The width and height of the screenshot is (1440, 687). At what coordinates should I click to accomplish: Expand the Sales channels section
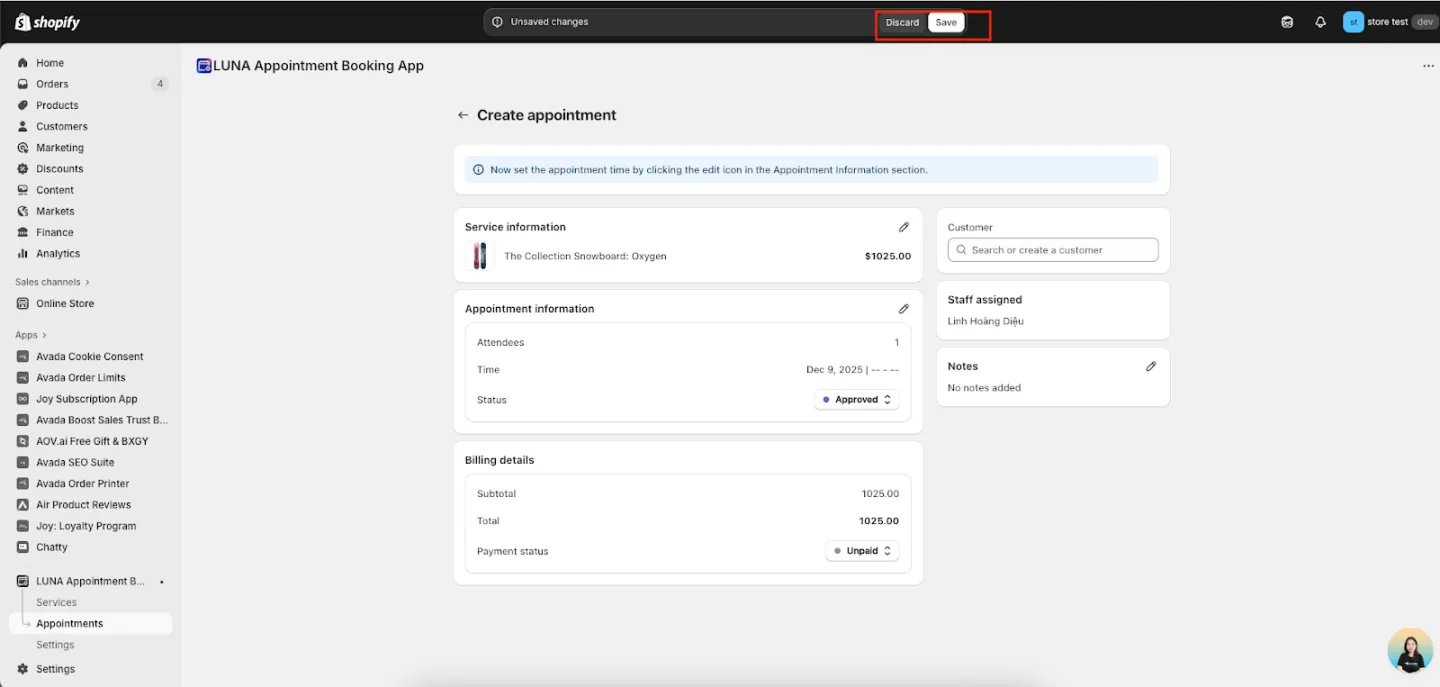pos(52,282)
